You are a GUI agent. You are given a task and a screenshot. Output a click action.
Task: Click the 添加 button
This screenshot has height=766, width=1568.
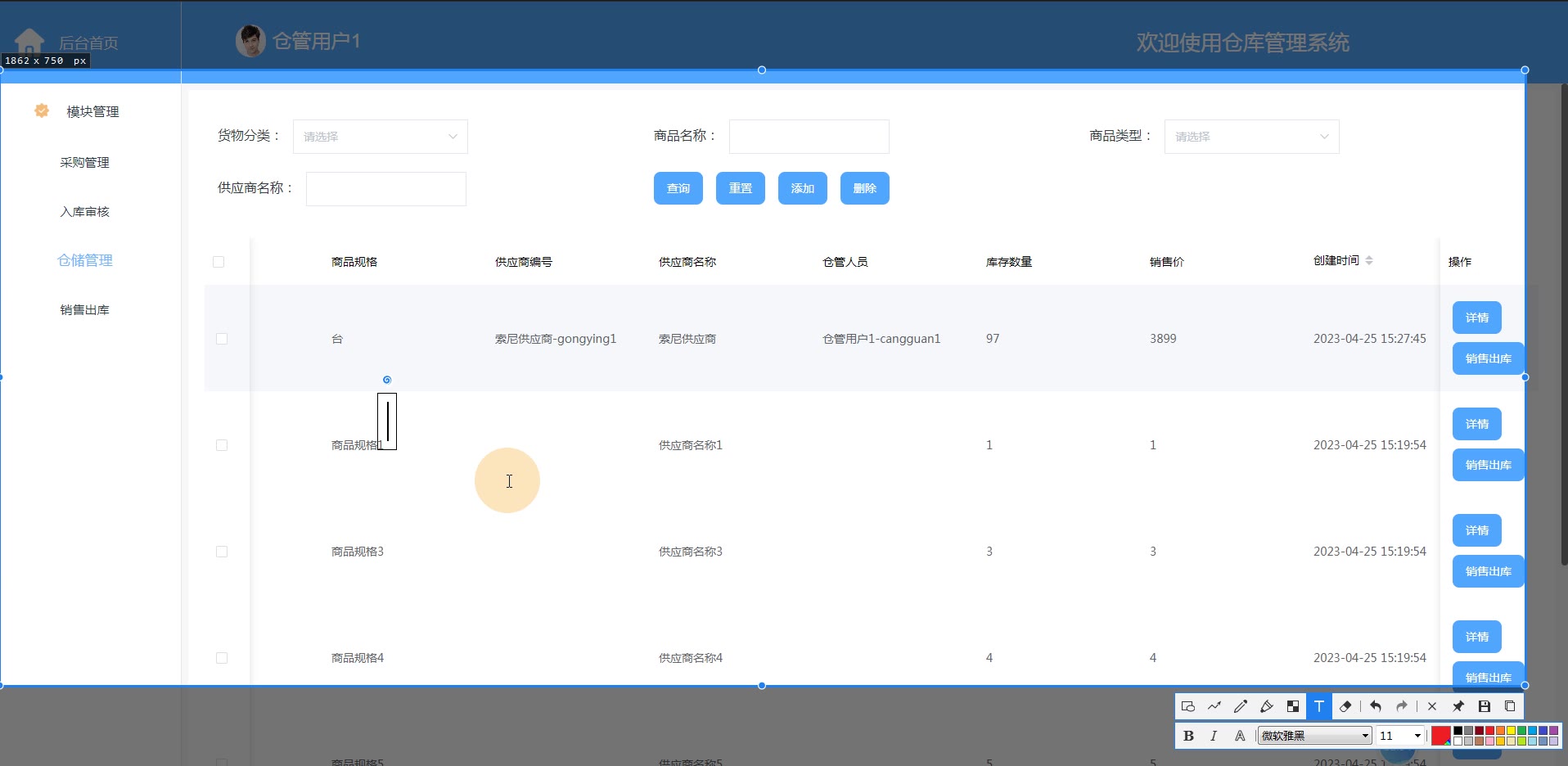click(803, 188)
